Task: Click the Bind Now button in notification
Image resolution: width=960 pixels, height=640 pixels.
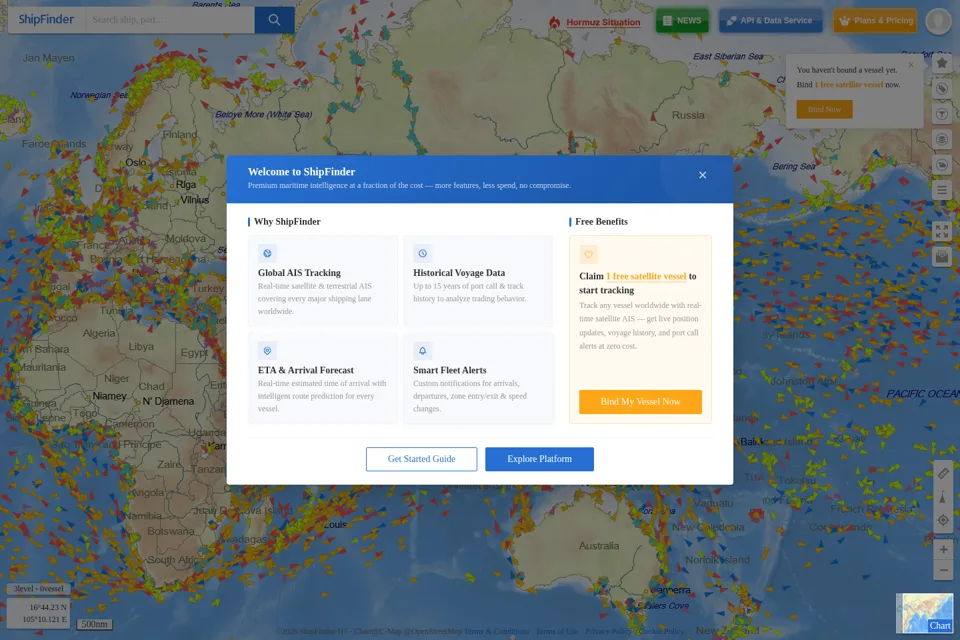Action: (824, 109)
